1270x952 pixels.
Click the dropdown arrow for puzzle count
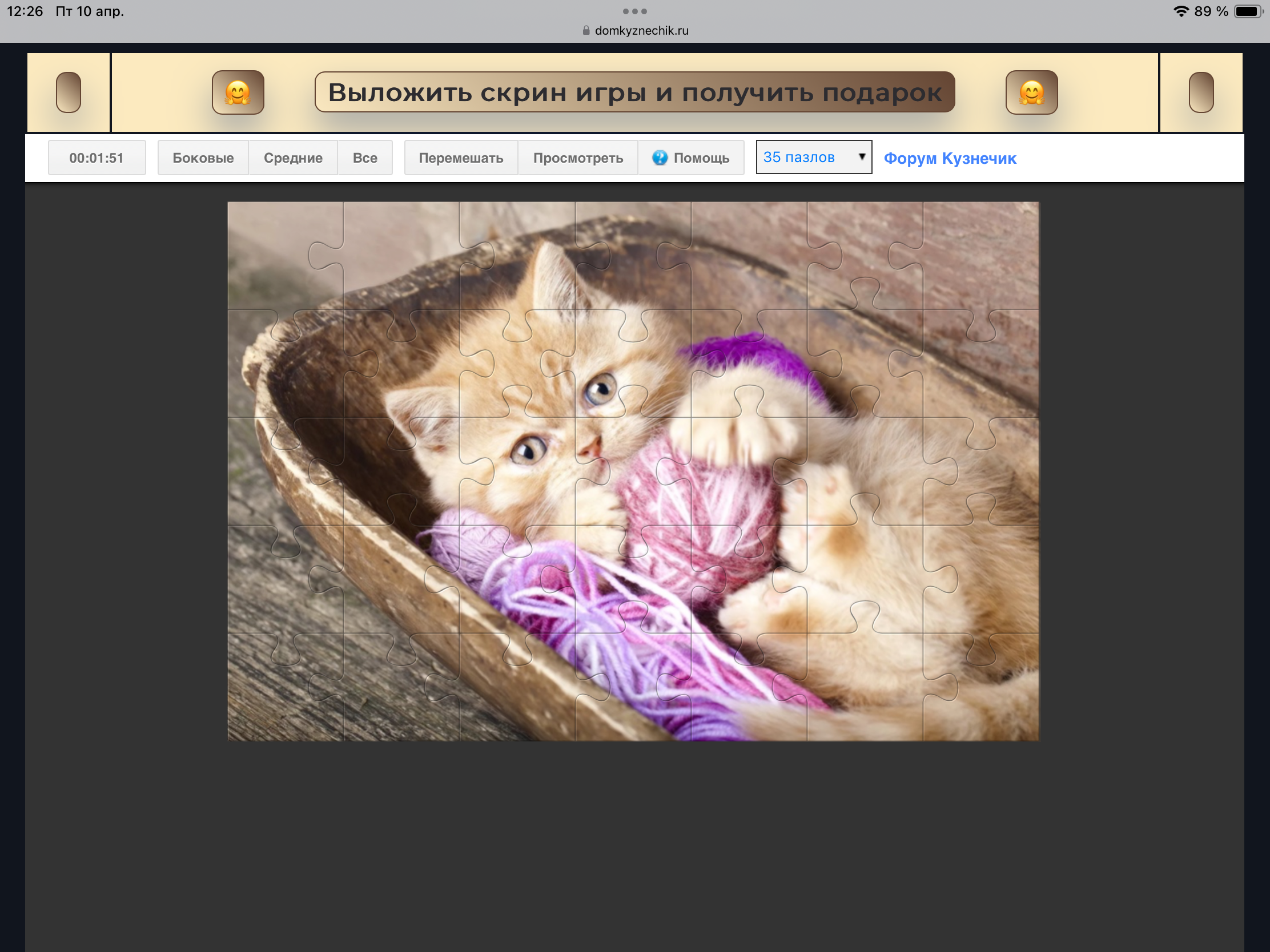(x=861, y=156)
